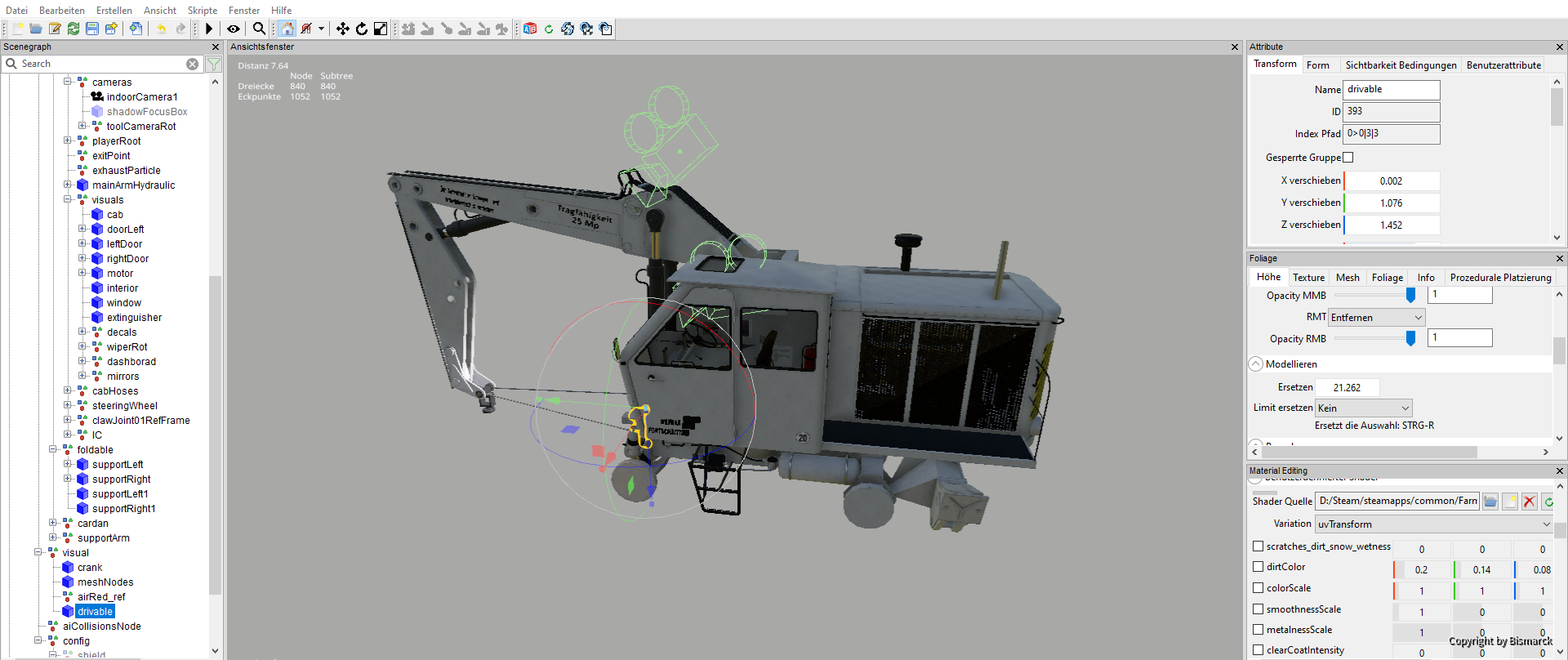Enable the smoothnessScale checkbox
Image resolution: width=1568 pixels, height=660 pixels.
(1258, 609)
